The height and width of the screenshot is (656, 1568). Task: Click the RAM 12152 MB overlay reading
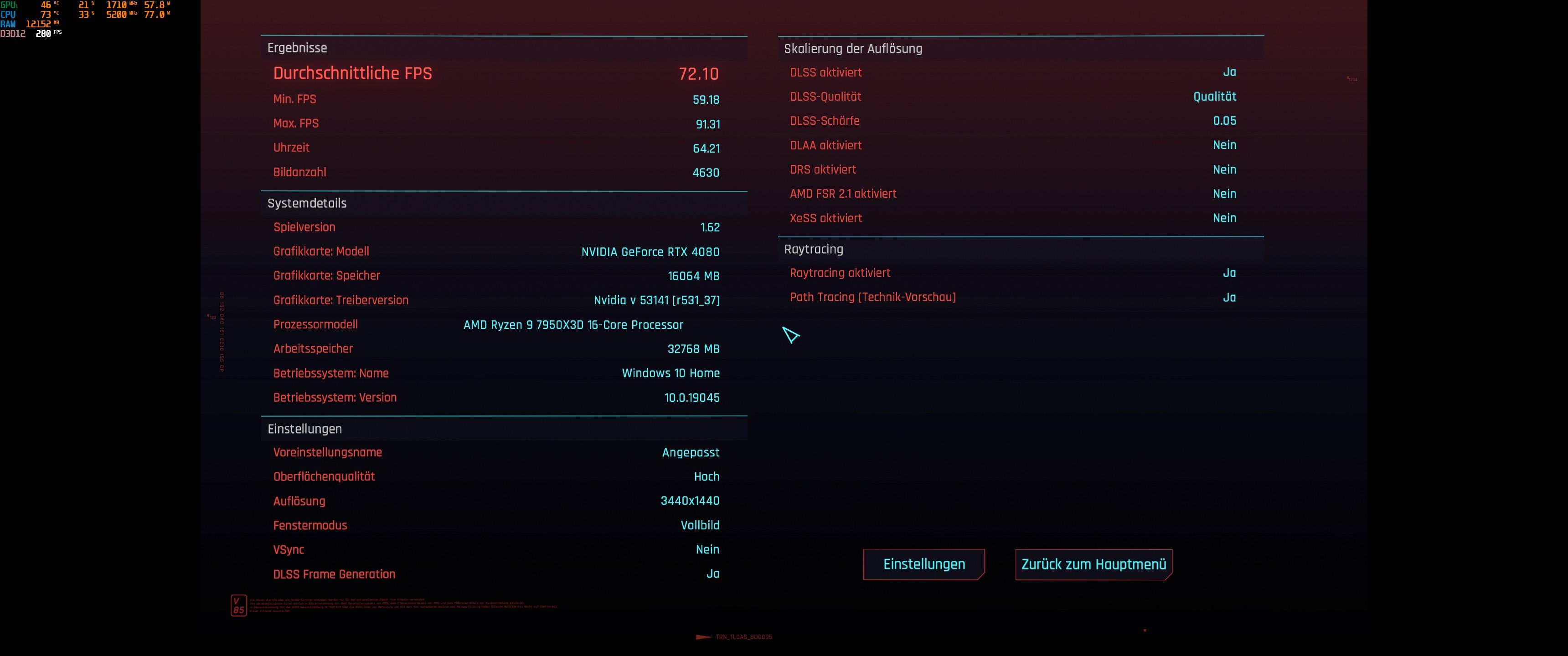pyautogui.click(x=42, y=24)
